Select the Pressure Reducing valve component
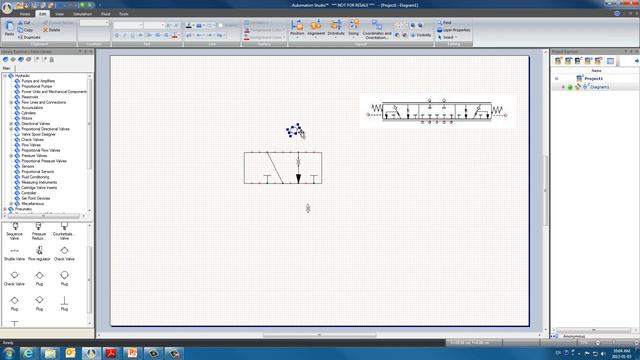The image size is (640, 360). pyautogui.click(x=39, y=231)
